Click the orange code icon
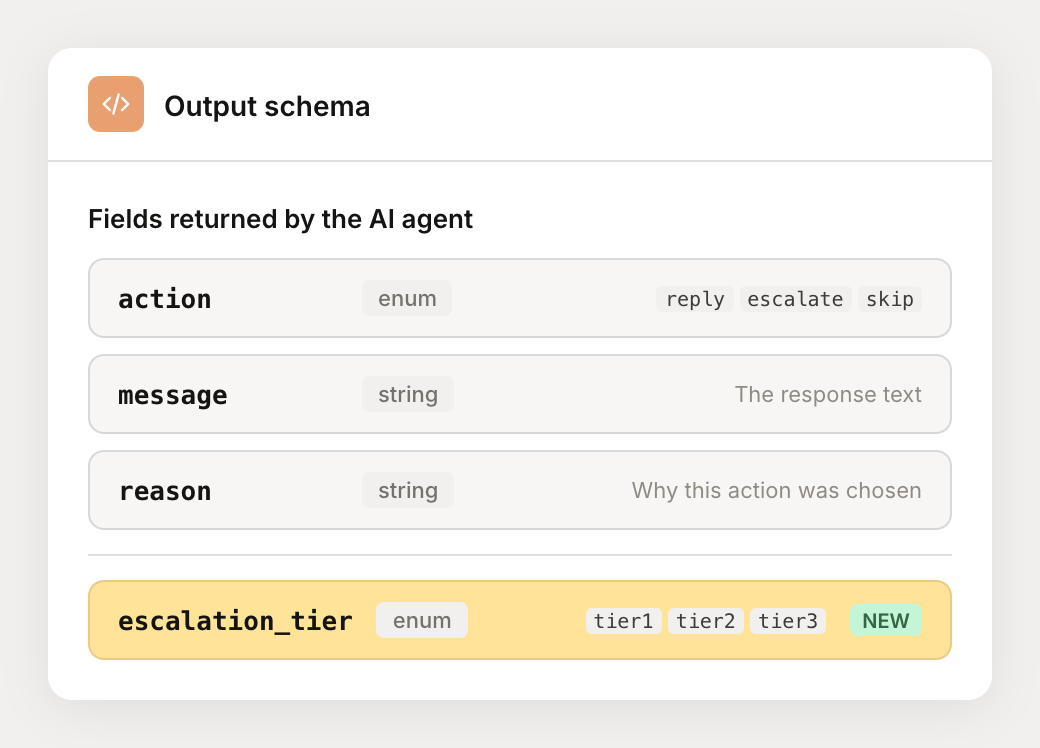The height and width of the screenshot is (748, 1040). 116,104
